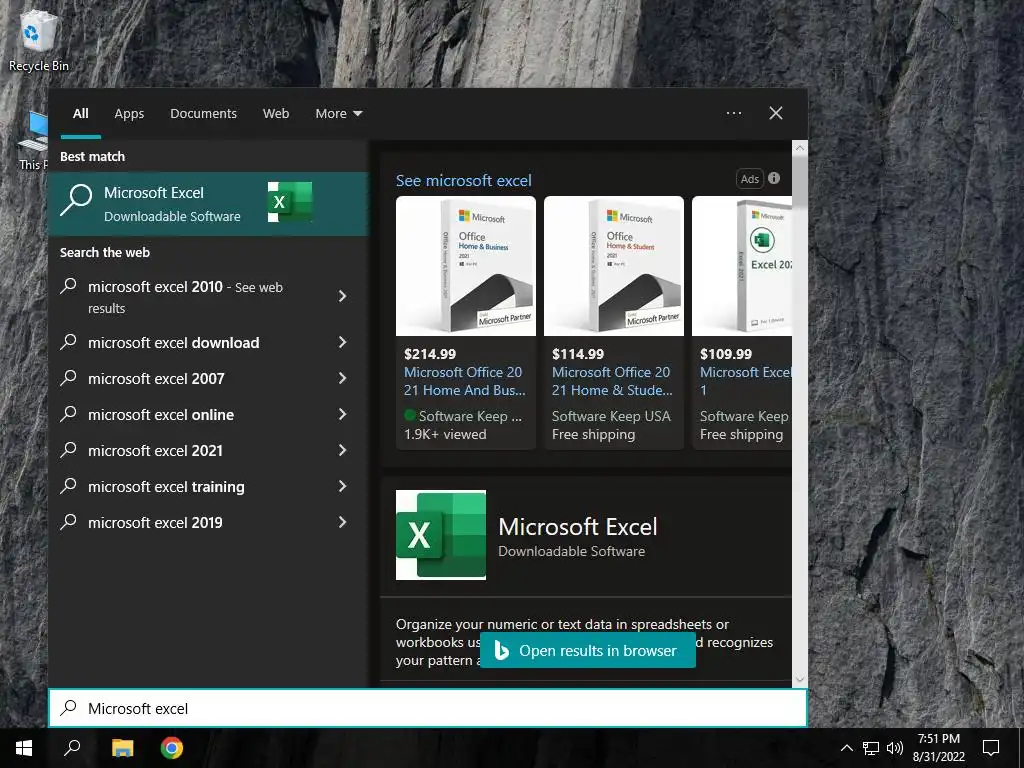Click the large Microsoft Excel logo in preview
This screenshot has height=768, width=1024.
(x=441, y=535)
